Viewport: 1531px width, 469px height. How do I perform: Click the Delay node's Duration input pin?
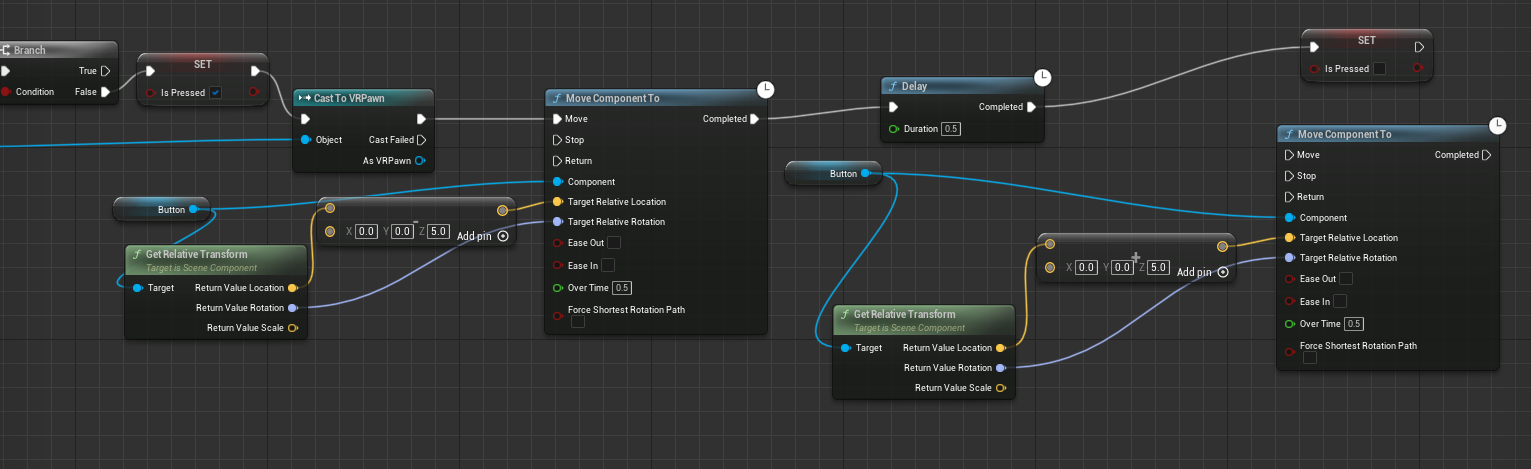coord(893,129)
